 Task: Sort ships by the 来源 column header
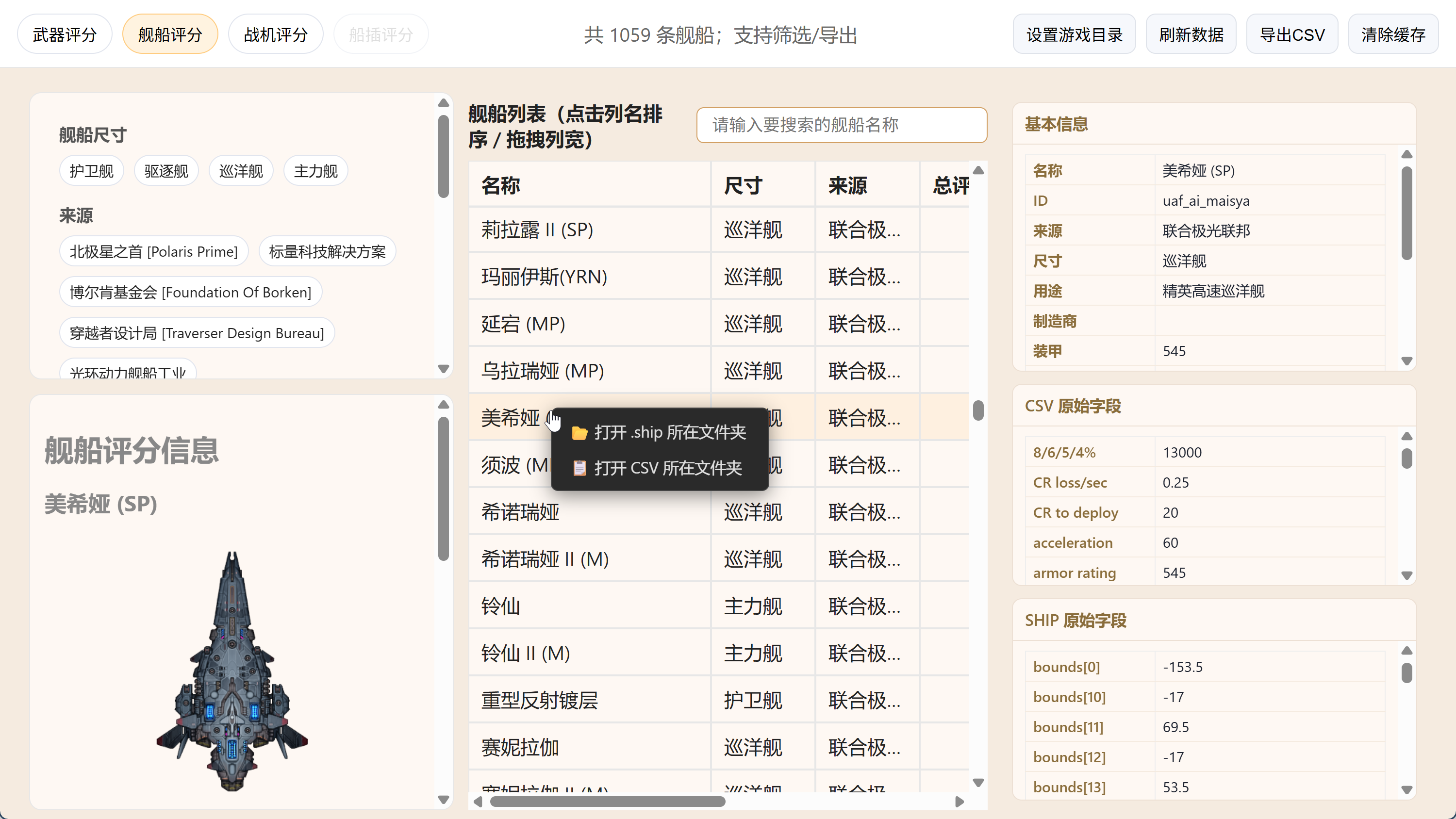pyautogui.click(x=847, y=185)
